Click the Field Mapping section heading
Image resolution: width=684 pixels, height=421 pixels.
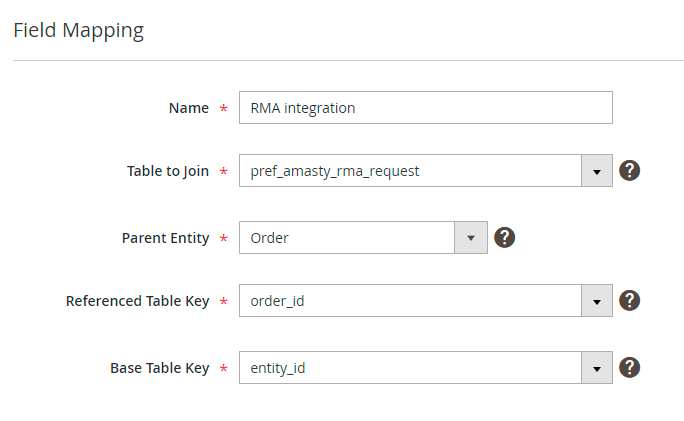[x=78, y=30]
